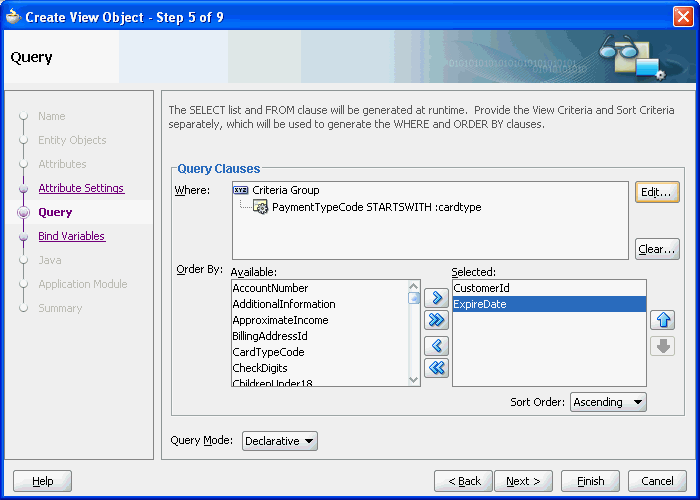
Task: Go to the Bind Variables step
Action: tap(72, 236)
